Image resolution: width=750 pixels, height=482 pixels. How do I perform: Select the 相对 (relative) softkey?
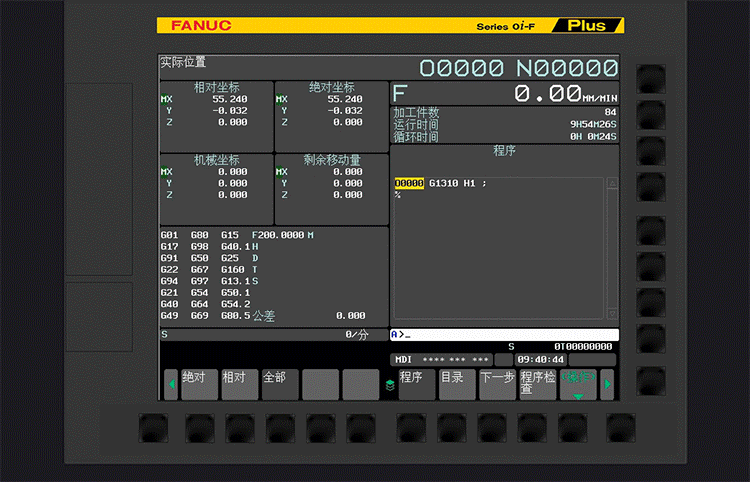coord(240,384)
